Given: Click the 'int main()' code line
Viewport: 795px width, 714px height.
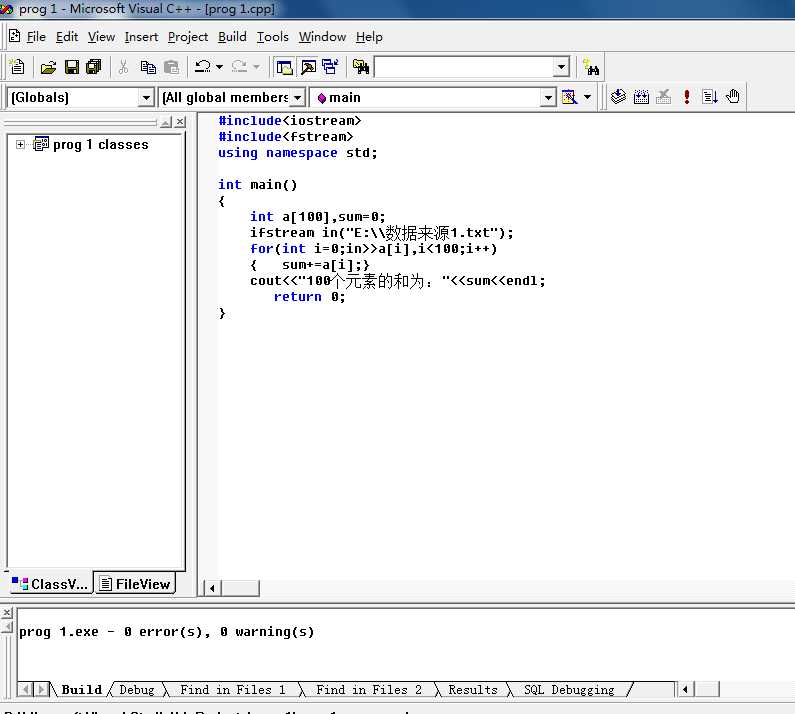Looking at the screenshot, I should [x=258, y=185].
